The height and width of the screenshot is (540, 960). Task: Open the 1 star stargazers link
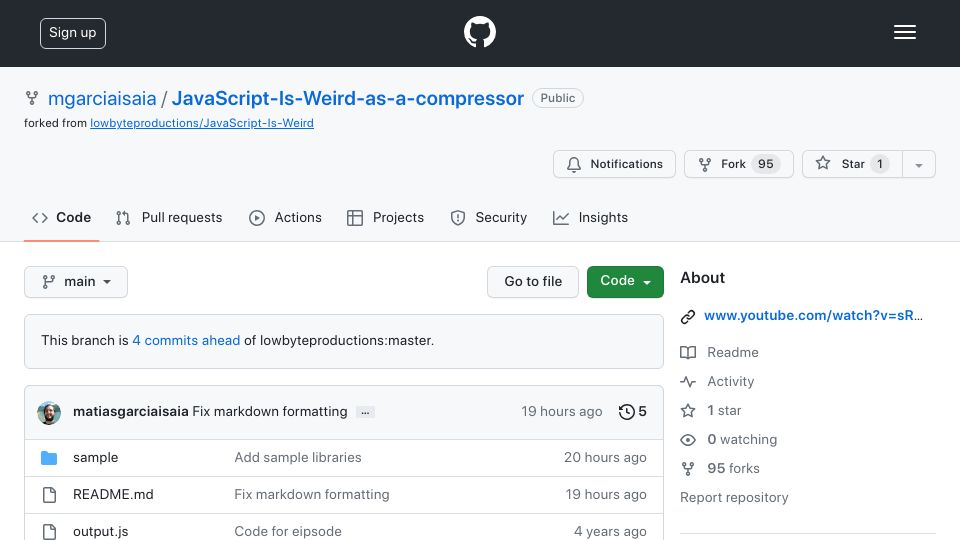(x=724, y=410)
